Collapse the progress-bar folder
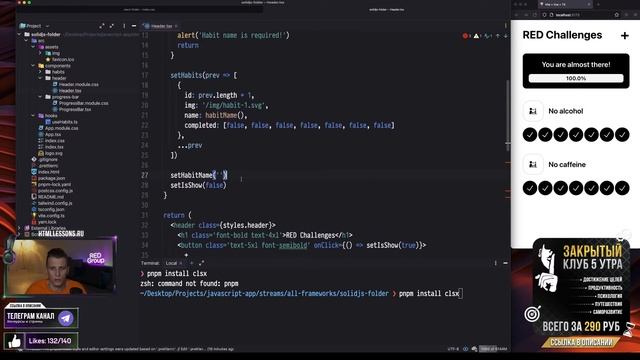640x360 pixels. point(40,97)
